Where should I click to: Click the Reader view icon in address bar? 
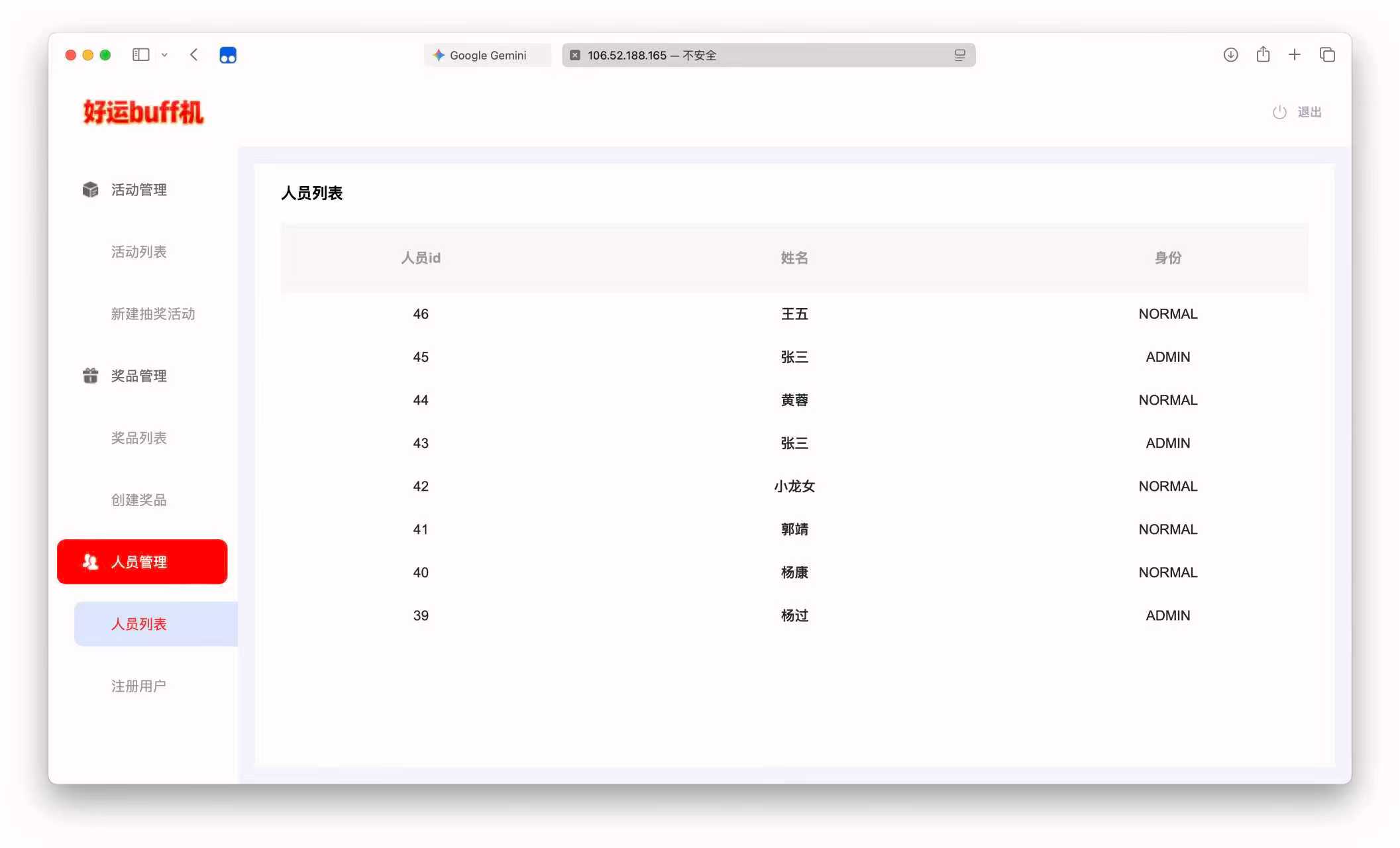pyautogui.click(x=959, y=55)
